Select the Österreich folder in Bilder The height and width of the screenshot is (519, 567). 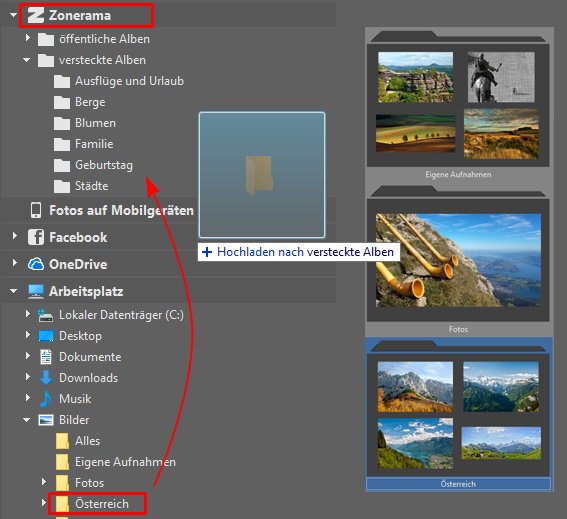(102, 503)
